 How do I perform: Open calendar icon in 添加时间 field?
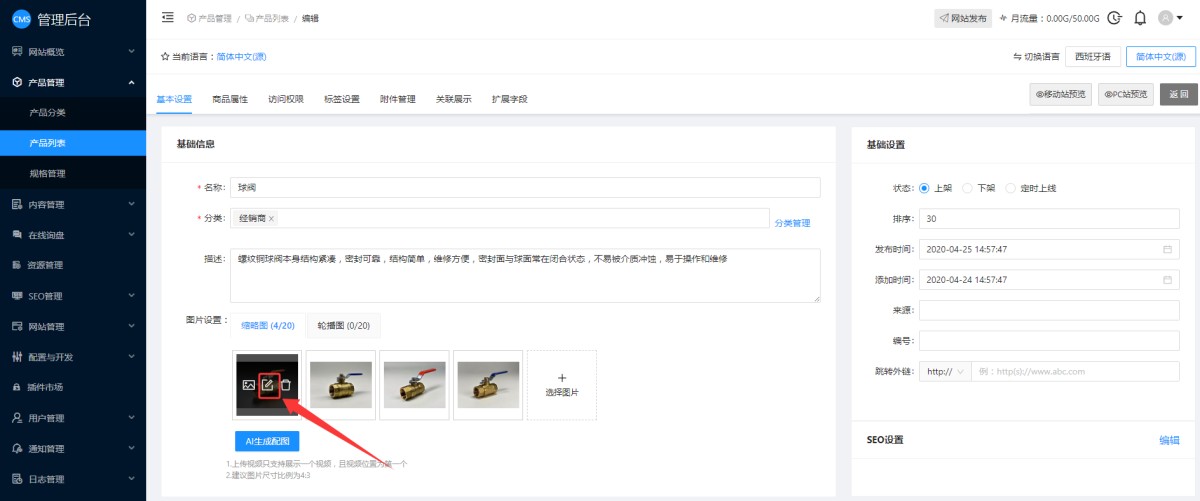click(1167, 280)
